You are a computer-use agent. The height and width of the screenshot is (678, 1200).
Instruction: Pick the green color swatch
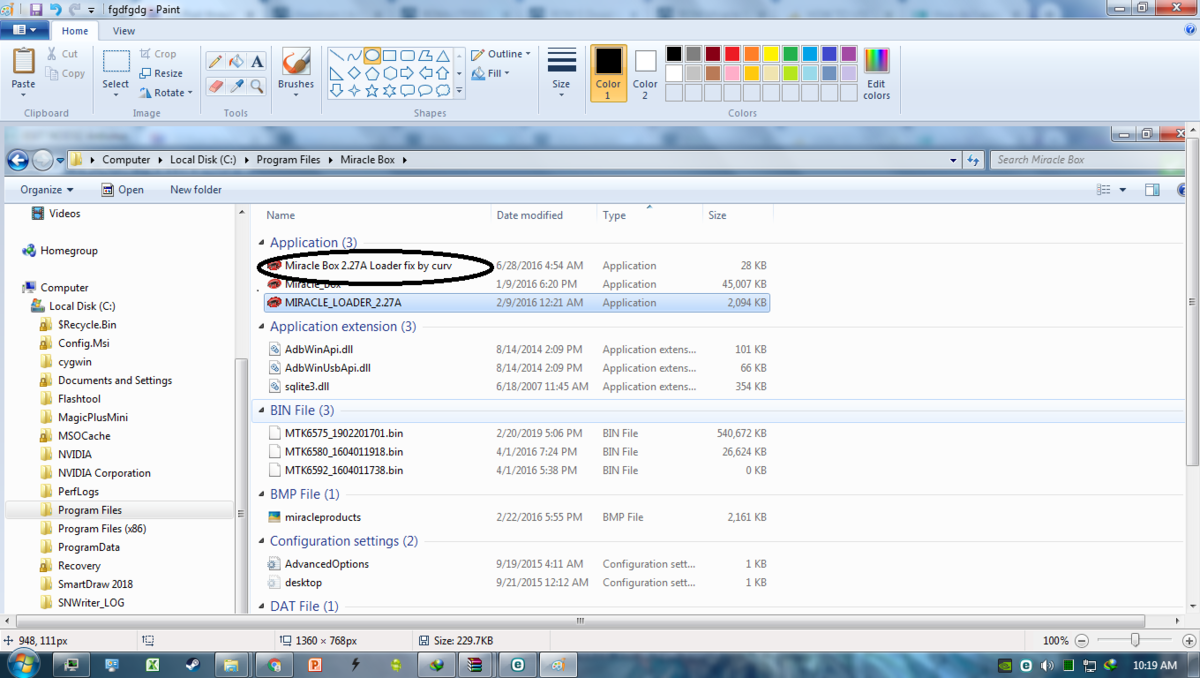(791, 54)
